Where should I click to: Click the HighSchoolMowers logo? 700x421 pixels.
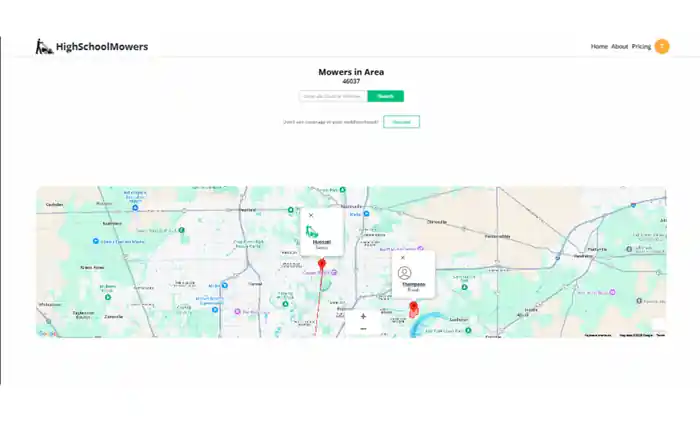(92, 46)
